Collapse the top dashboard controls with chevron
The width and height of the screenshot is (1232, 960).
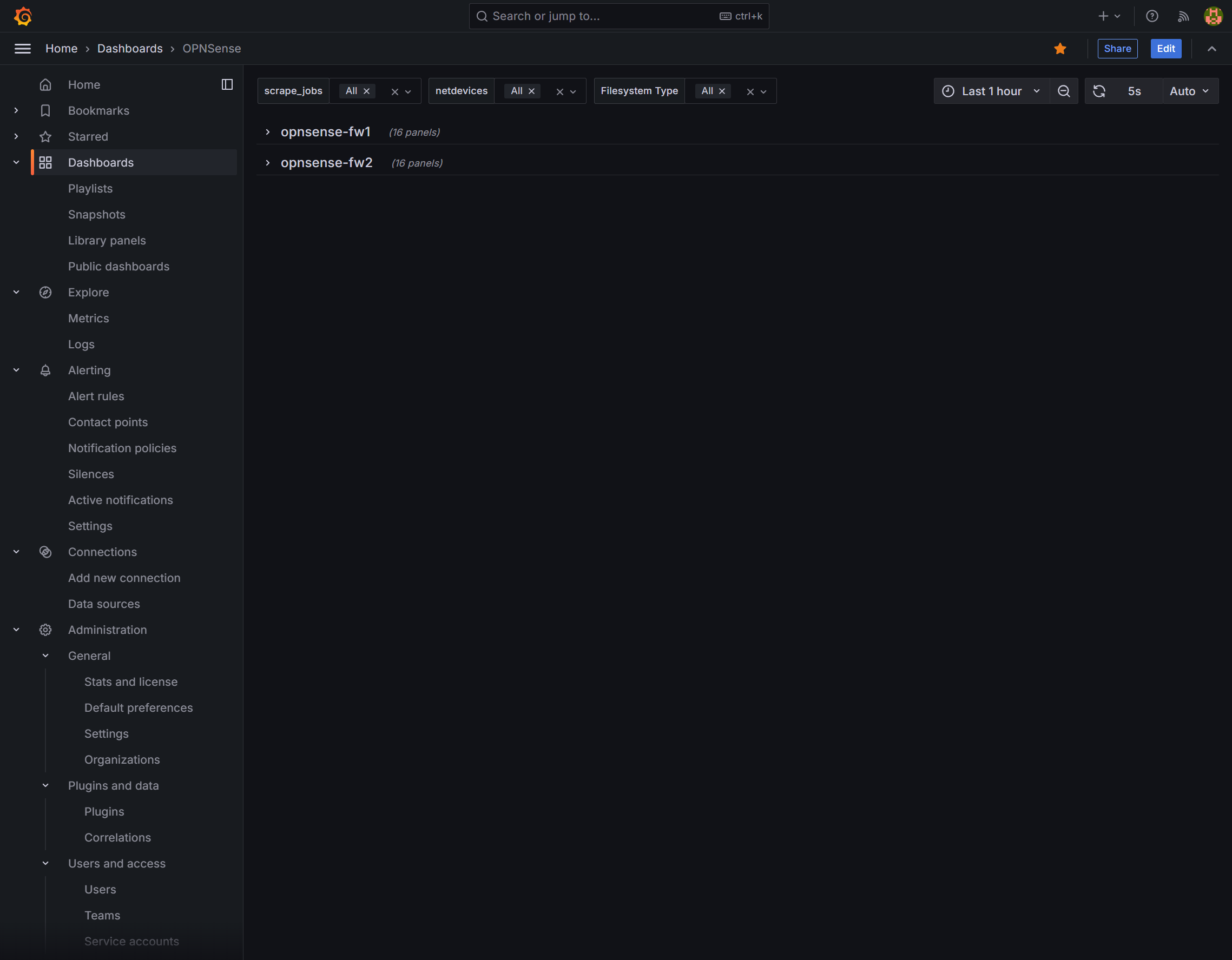pyautogui.click(x=1211, y=49)
